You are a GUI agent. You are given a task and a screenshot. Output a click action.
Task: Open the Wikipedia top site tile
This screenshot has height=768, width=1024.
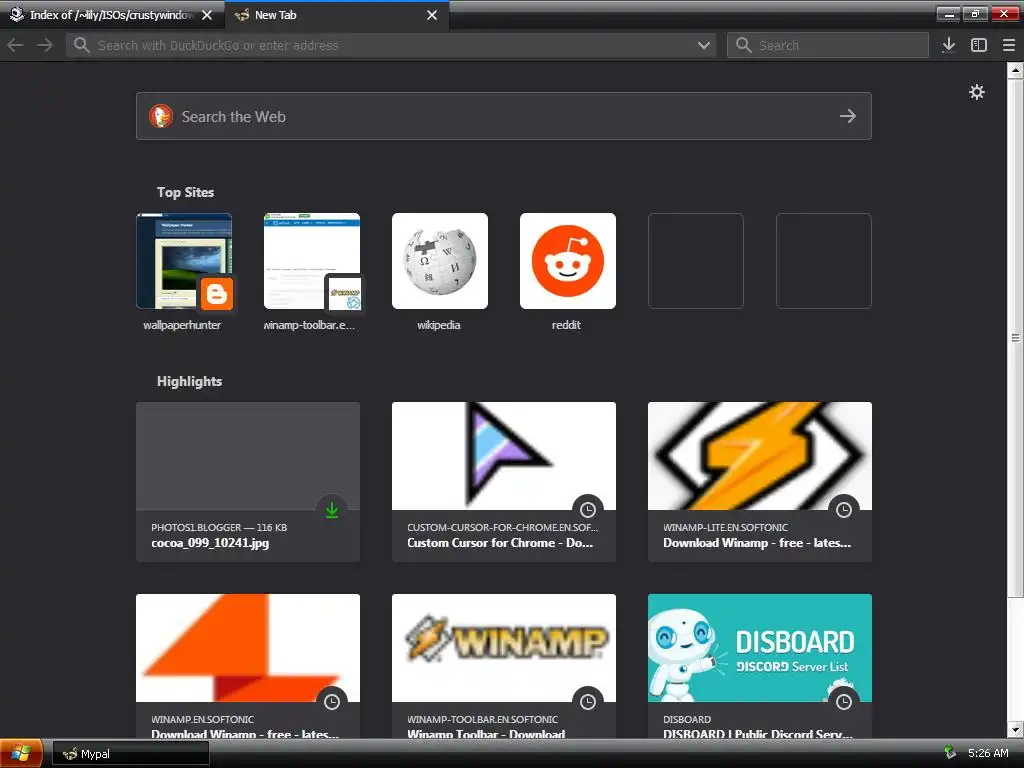(x=440, y=261)
